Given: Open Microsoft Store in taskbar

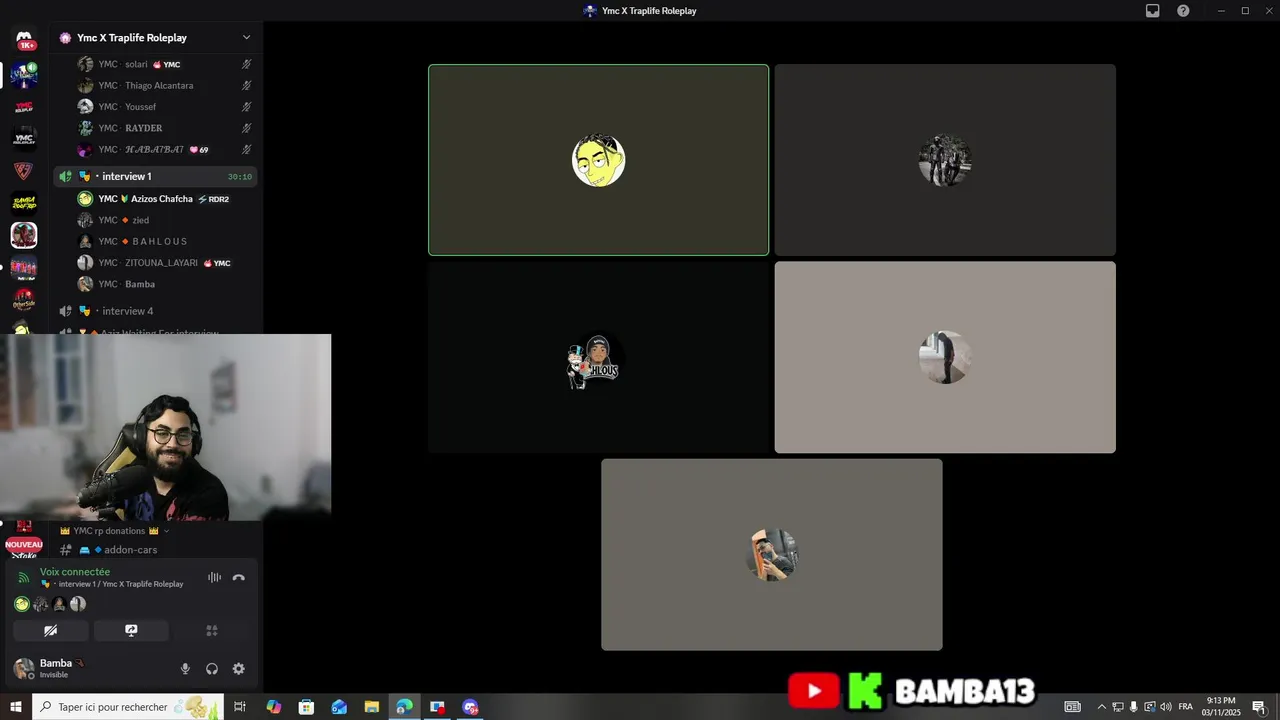Looking at the screenshot, I should [x=307, y=707].
